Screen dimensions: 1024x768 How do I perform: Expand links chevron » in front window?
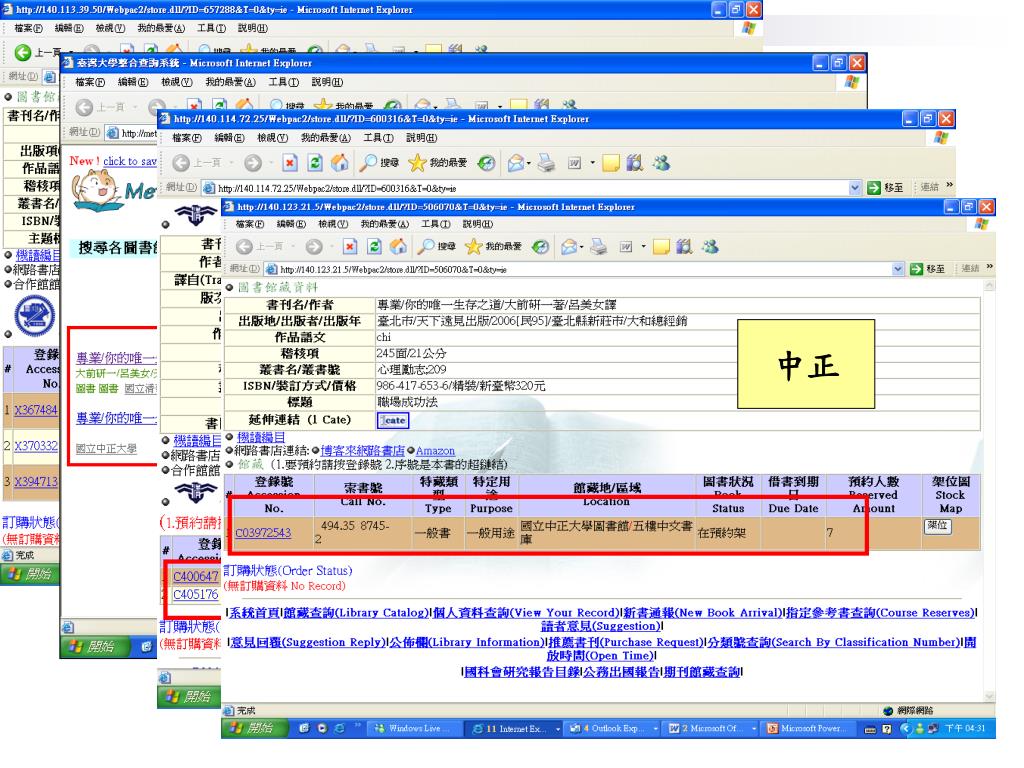coord(989,267)
